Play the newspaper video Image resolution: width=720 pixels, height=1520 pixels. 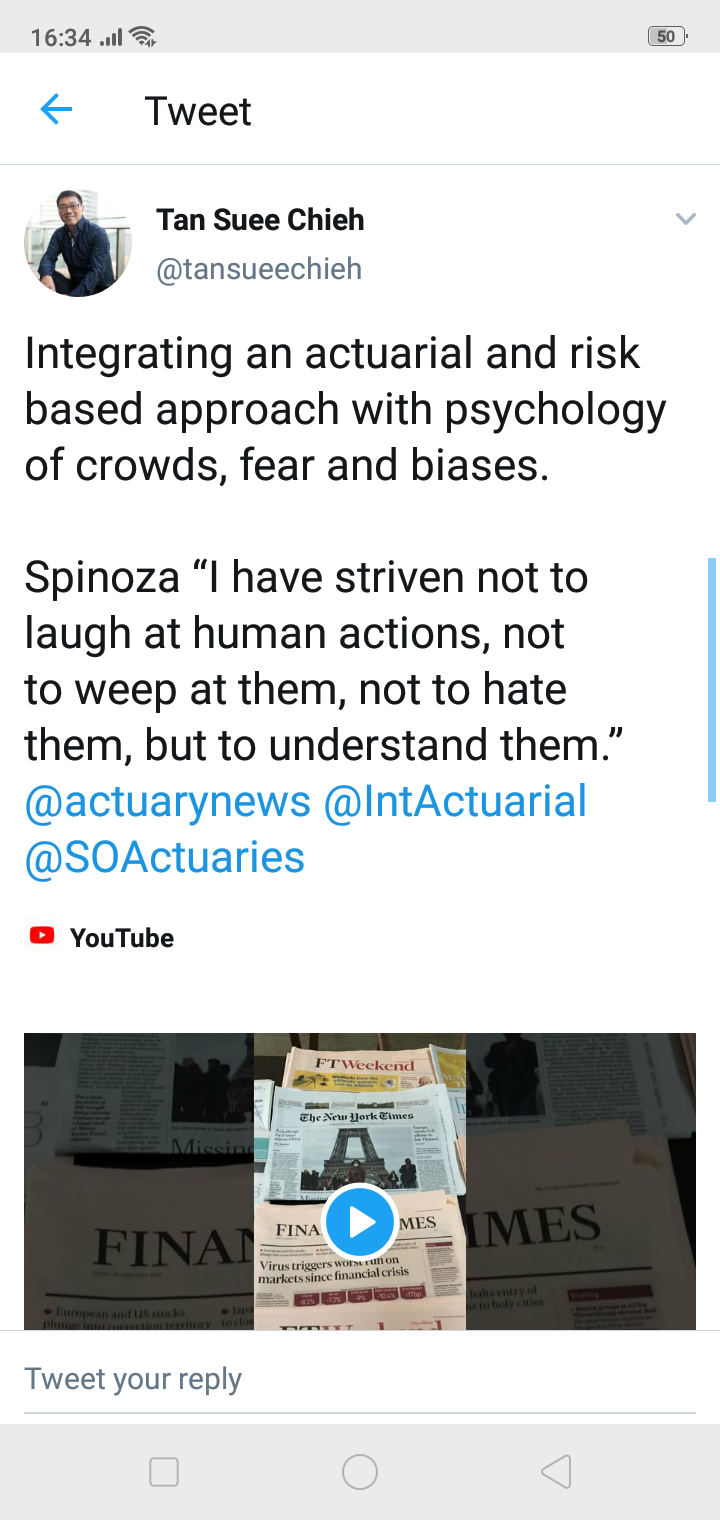(x=360, y=1221)
